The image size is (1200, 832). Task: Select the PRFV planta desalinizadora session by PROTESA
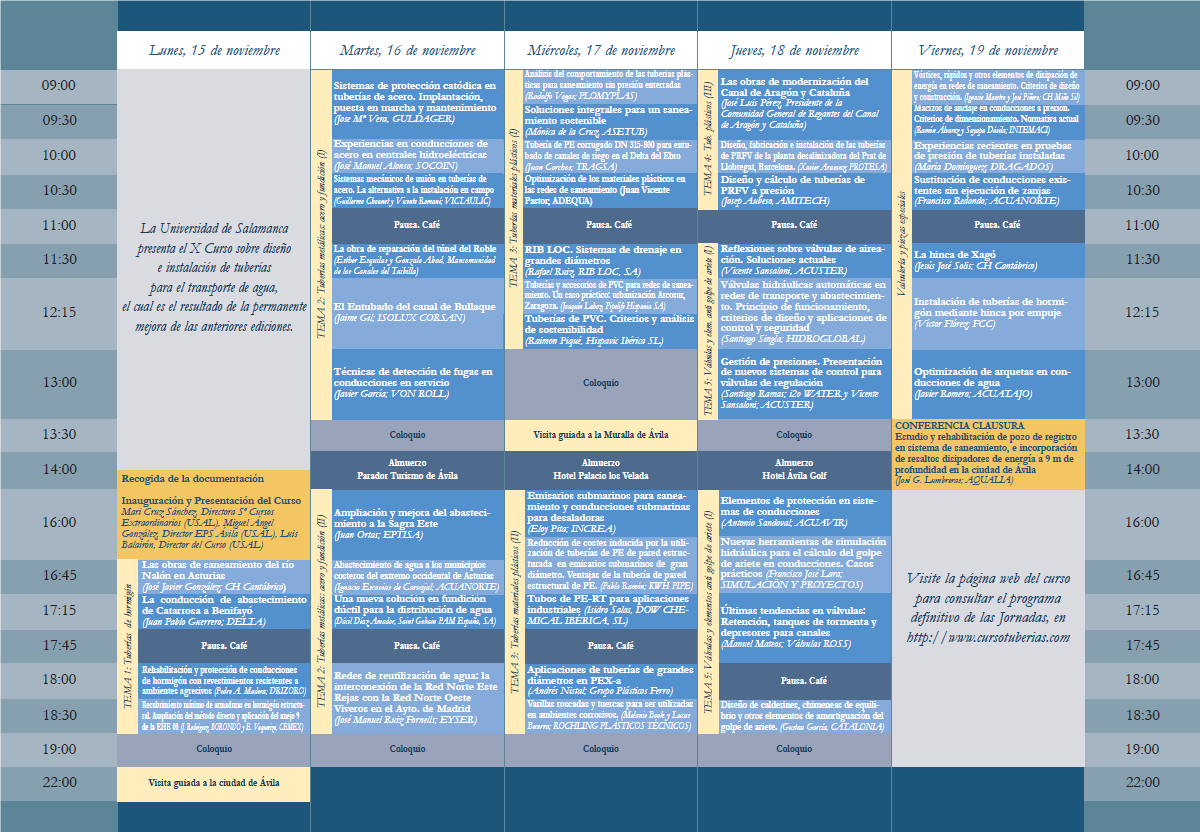tap(805, 156)
